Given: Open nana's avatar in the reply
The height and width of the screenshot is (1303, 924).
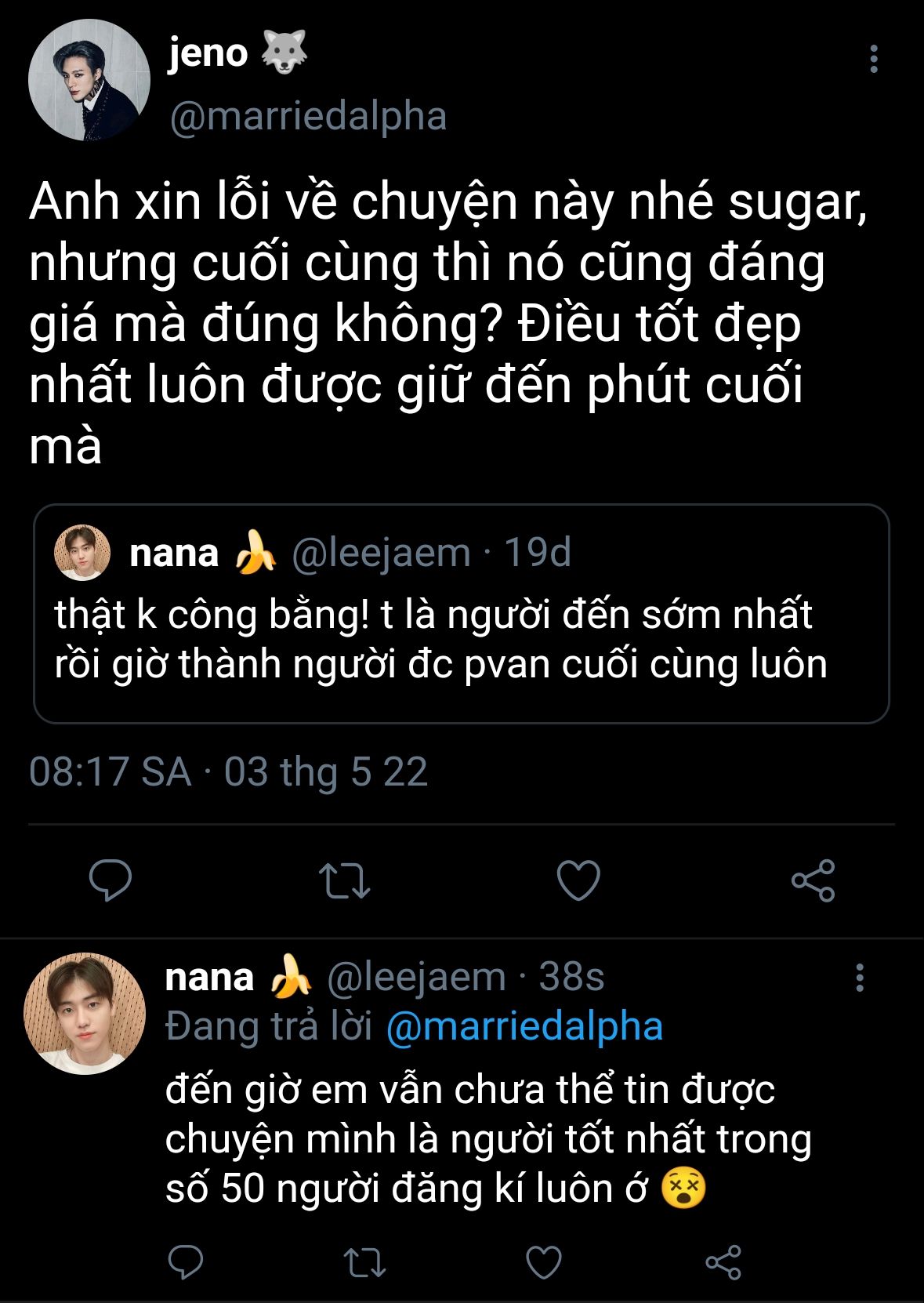Looking at the screenshot, I should pyautogui.click(x=85, y=1013).
